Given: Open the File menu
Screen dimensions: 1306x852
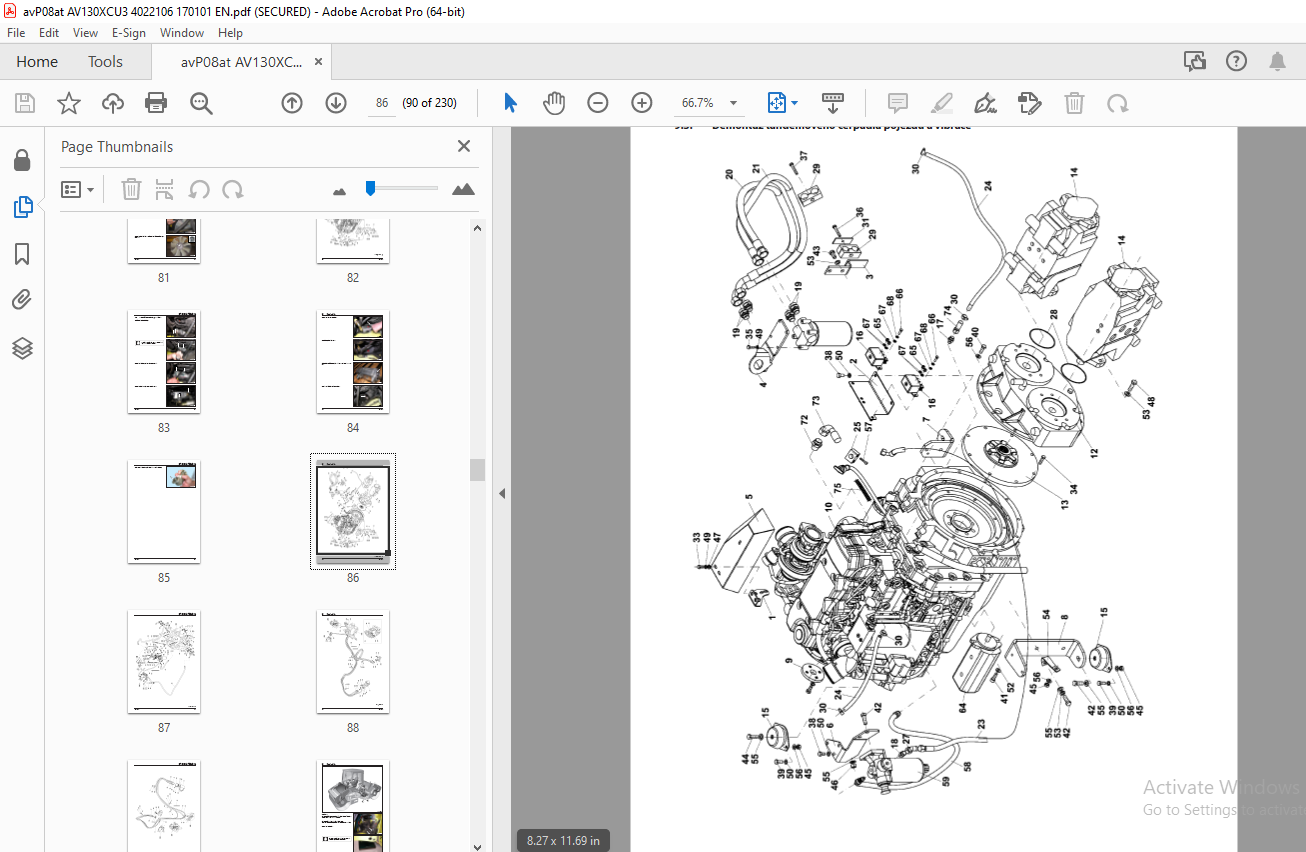Looking at the screenshot, I should 16,33.
